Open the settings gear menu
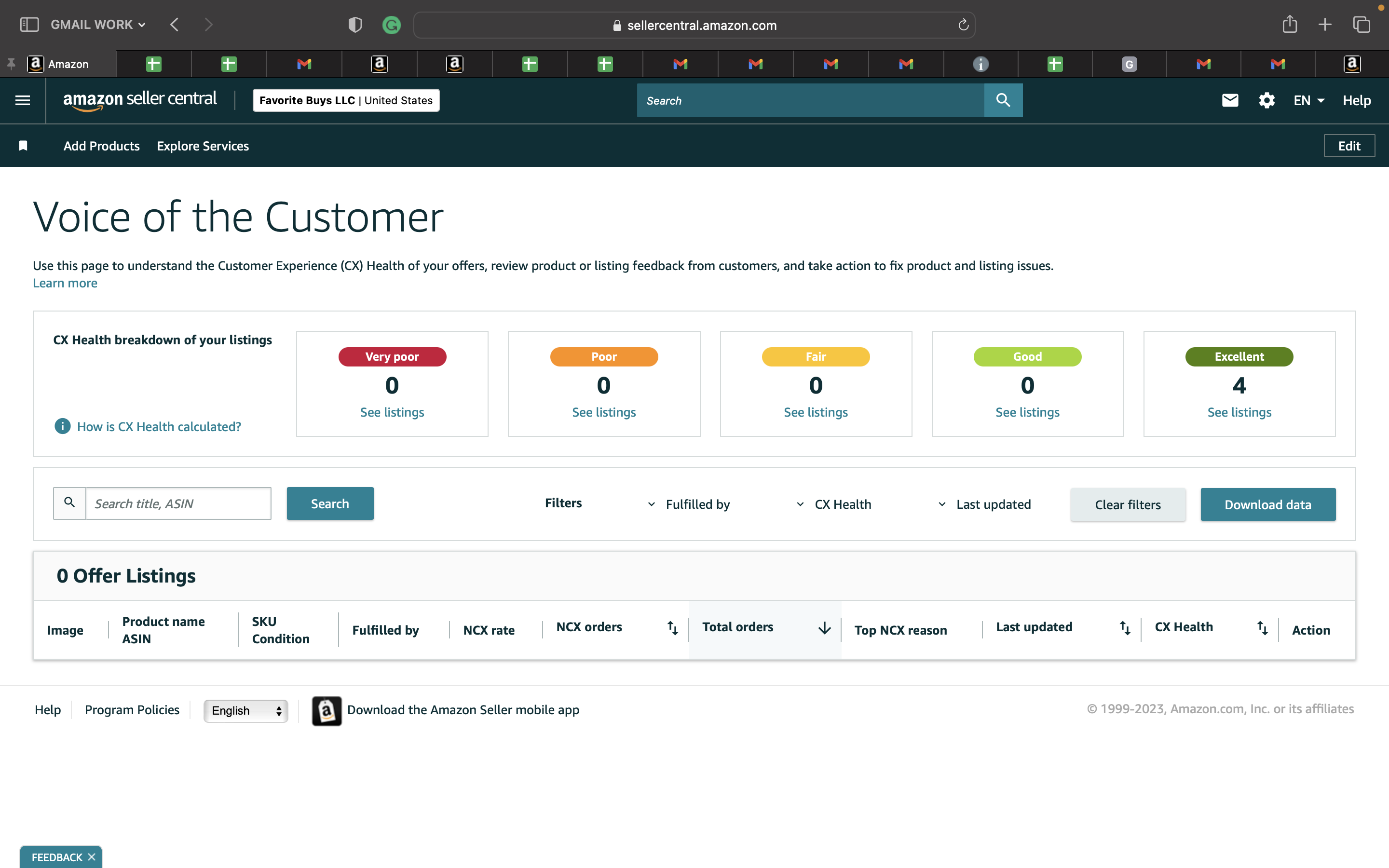The image size is (1389, 868). click(x=1267, y=100)
